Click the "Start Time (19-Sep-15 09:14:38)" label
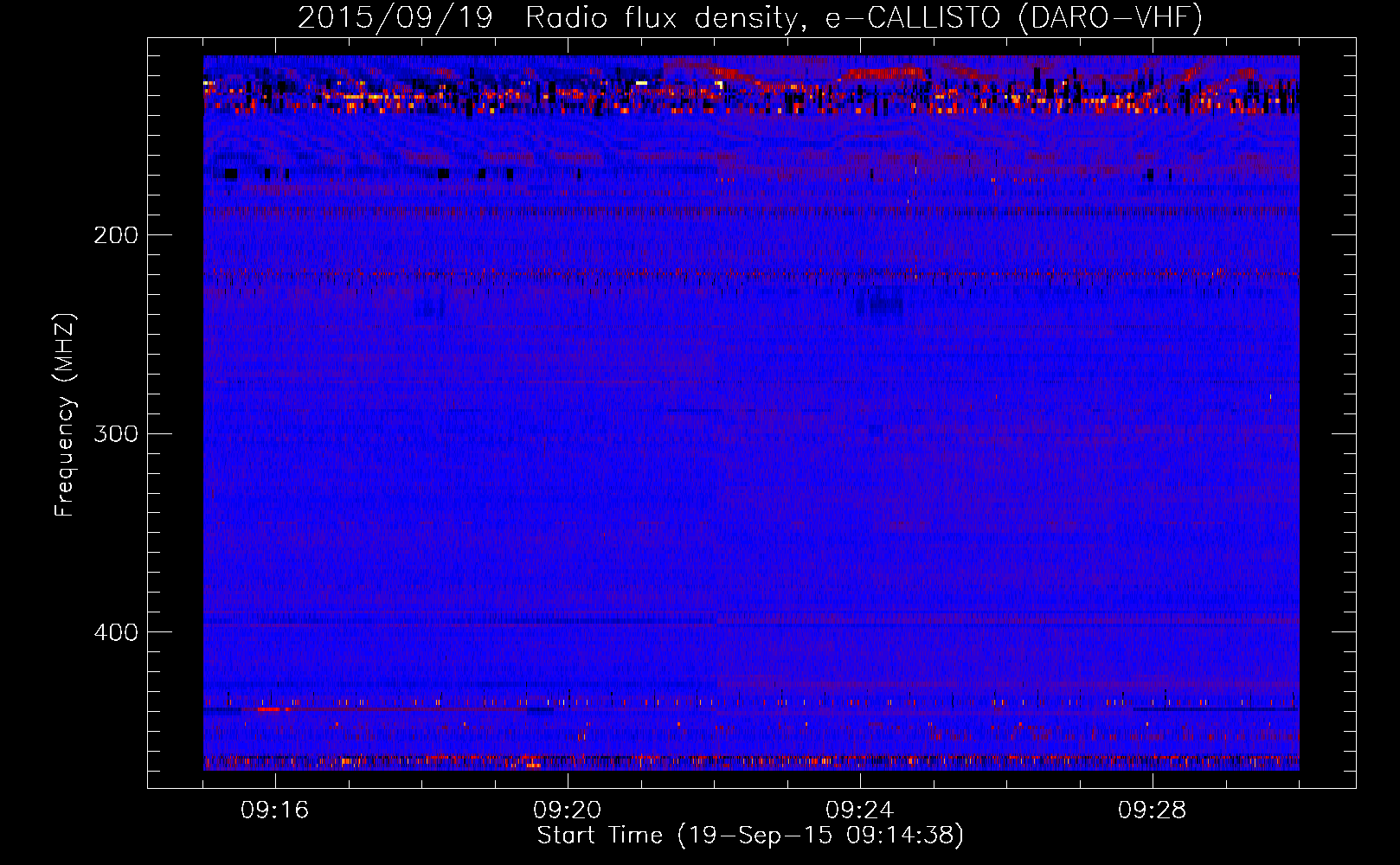 point(750,836)
